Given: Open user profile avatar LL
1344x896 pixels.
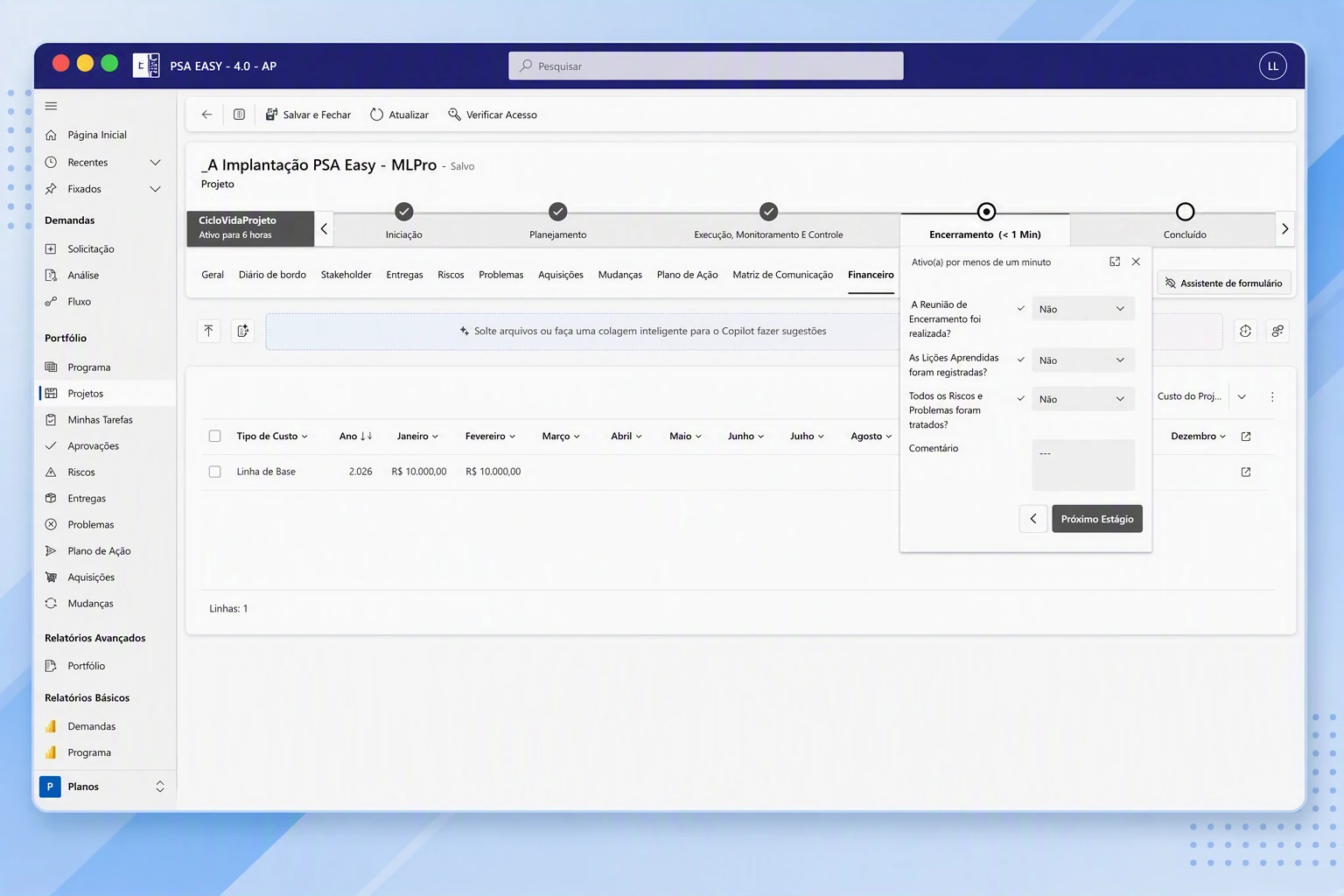Looking at the screenshot, I should (x=1272, y=66).
